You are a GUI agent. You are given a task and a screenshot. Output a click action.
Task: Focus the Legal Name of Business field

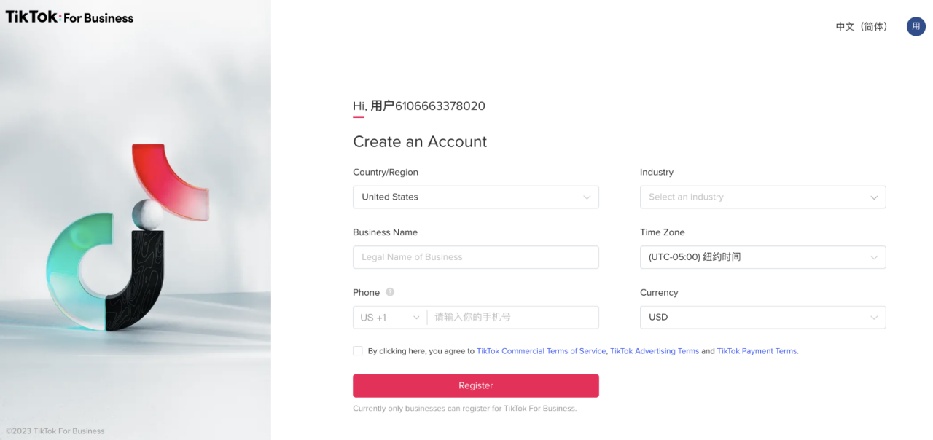point(475,257)
